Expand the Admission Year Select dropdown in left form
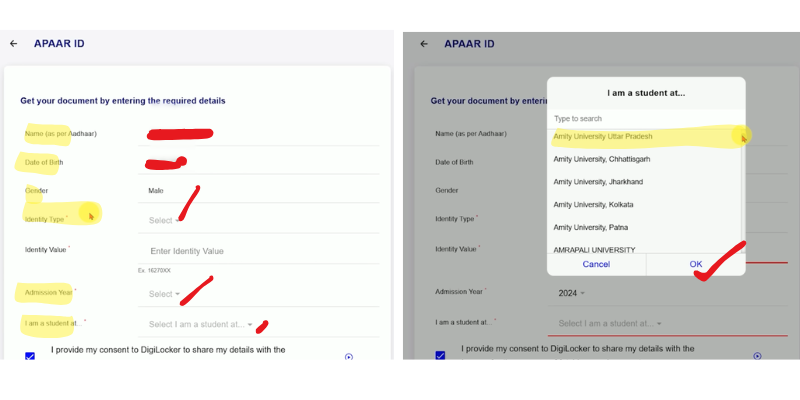 tap(164, 294)
